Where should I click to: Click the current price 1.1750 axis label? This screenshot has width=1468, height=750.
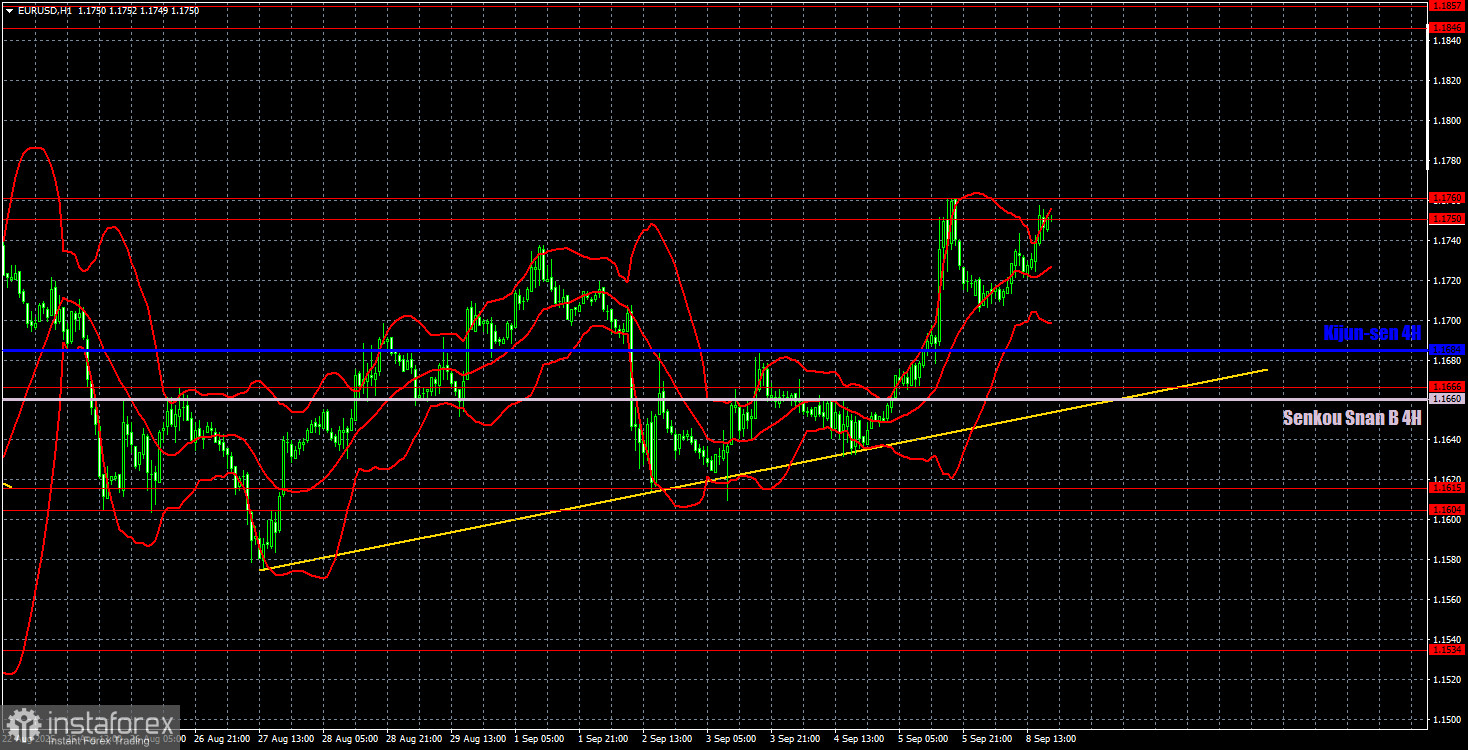pyautogui.click(x=1447, y=219)
